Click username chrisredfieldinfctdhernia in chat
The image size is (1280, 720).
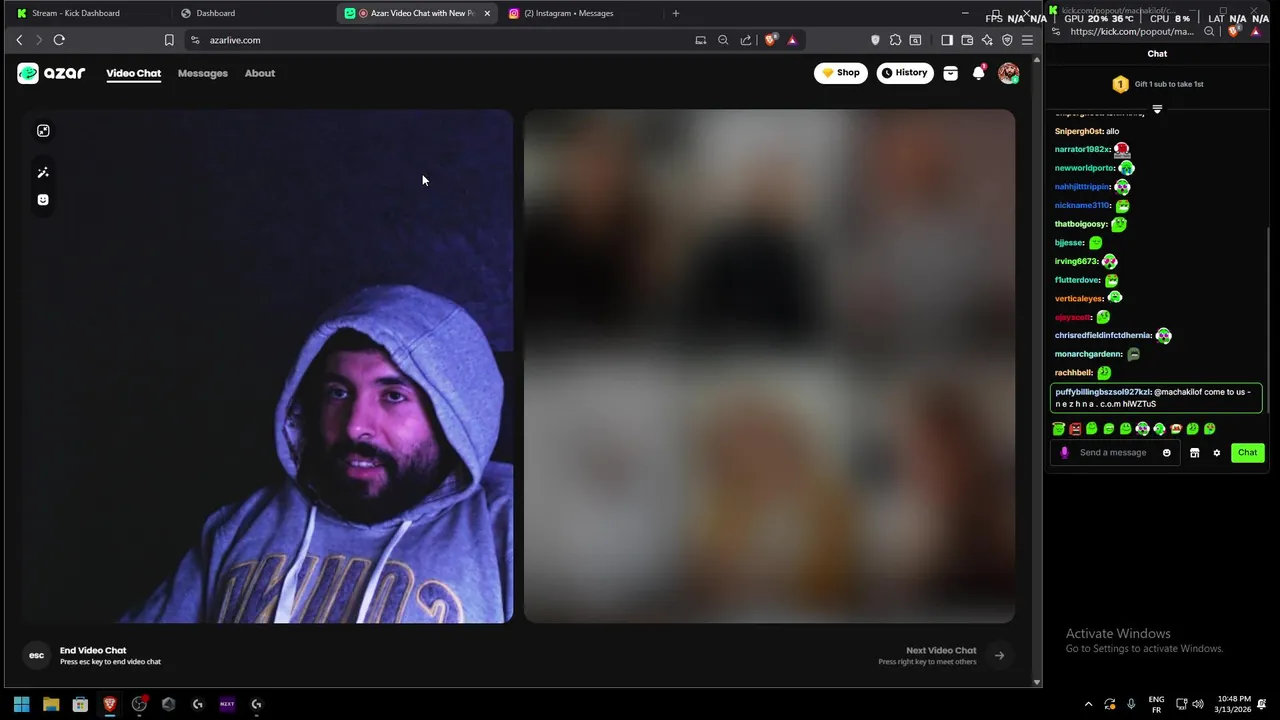(1103, 335)
